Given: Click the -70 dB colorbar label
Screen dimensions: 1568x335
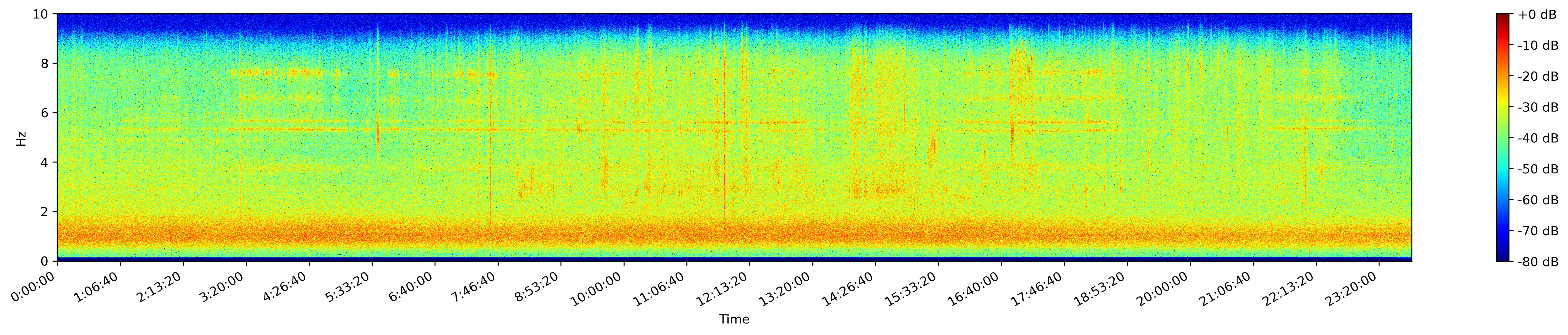Looking at the screenshot, I should click(x=1538, y=231).
